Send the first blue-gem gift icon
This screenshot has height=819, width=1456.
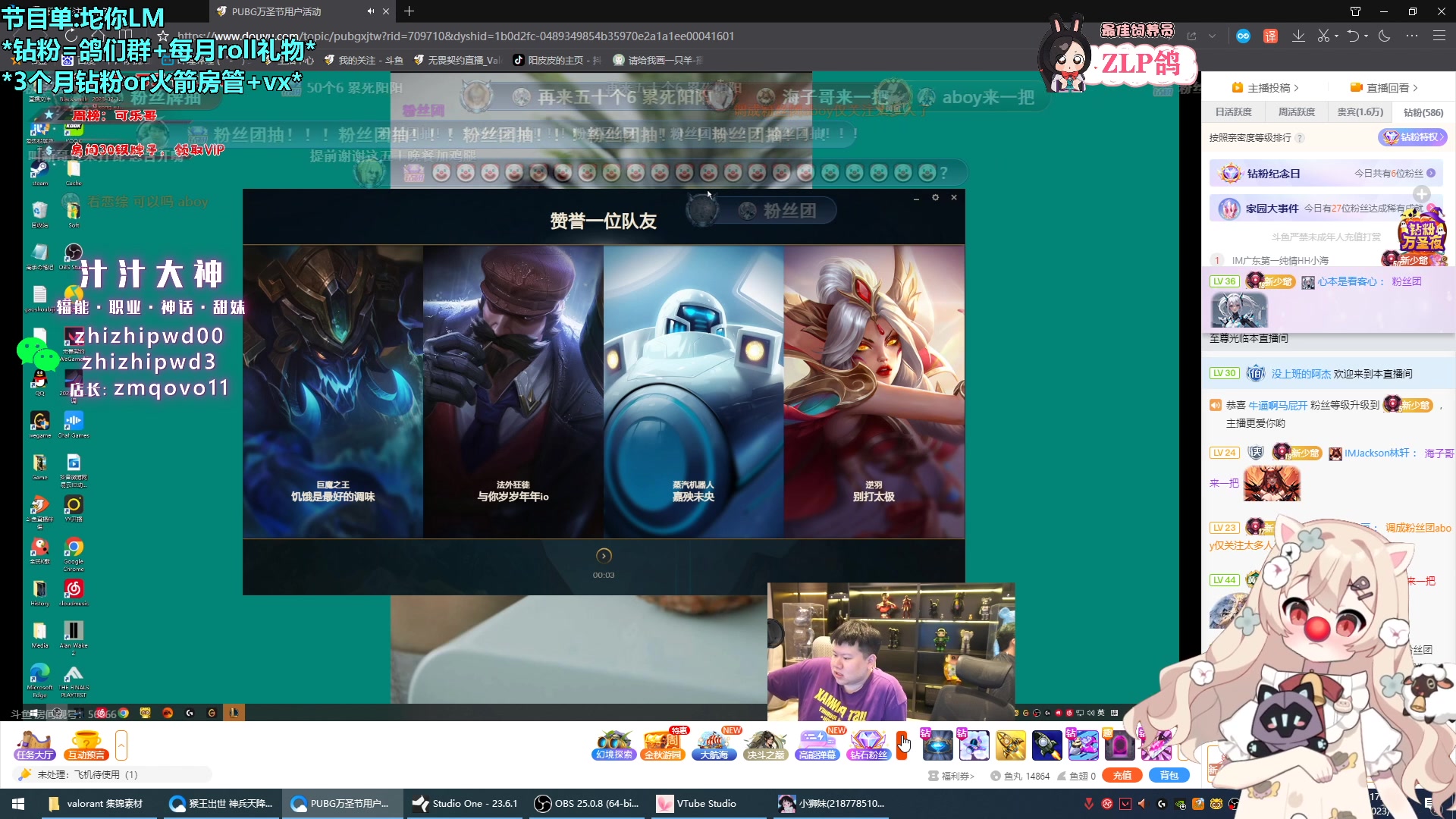(937, 745)
